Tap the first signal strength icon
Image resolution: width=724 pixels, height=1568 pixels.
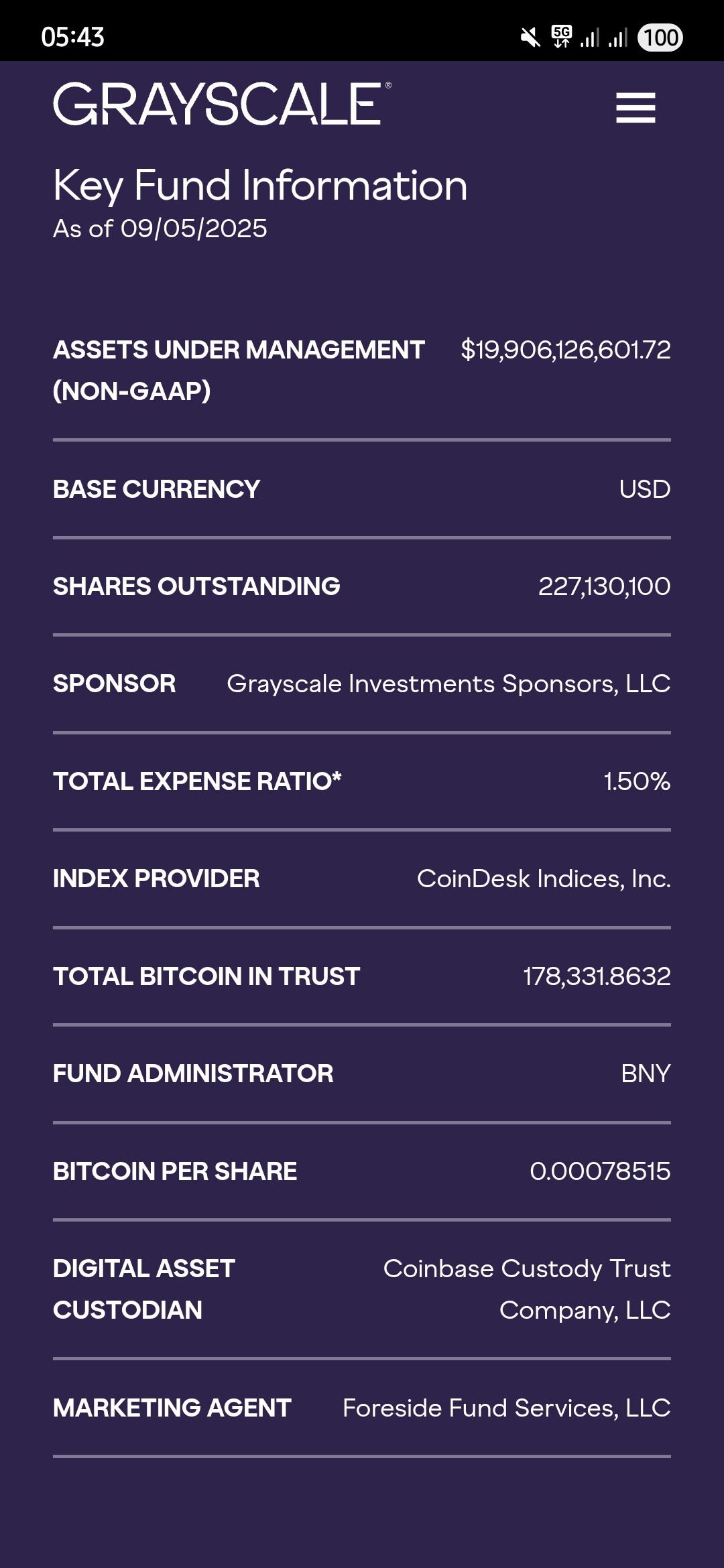pos(590,38)
